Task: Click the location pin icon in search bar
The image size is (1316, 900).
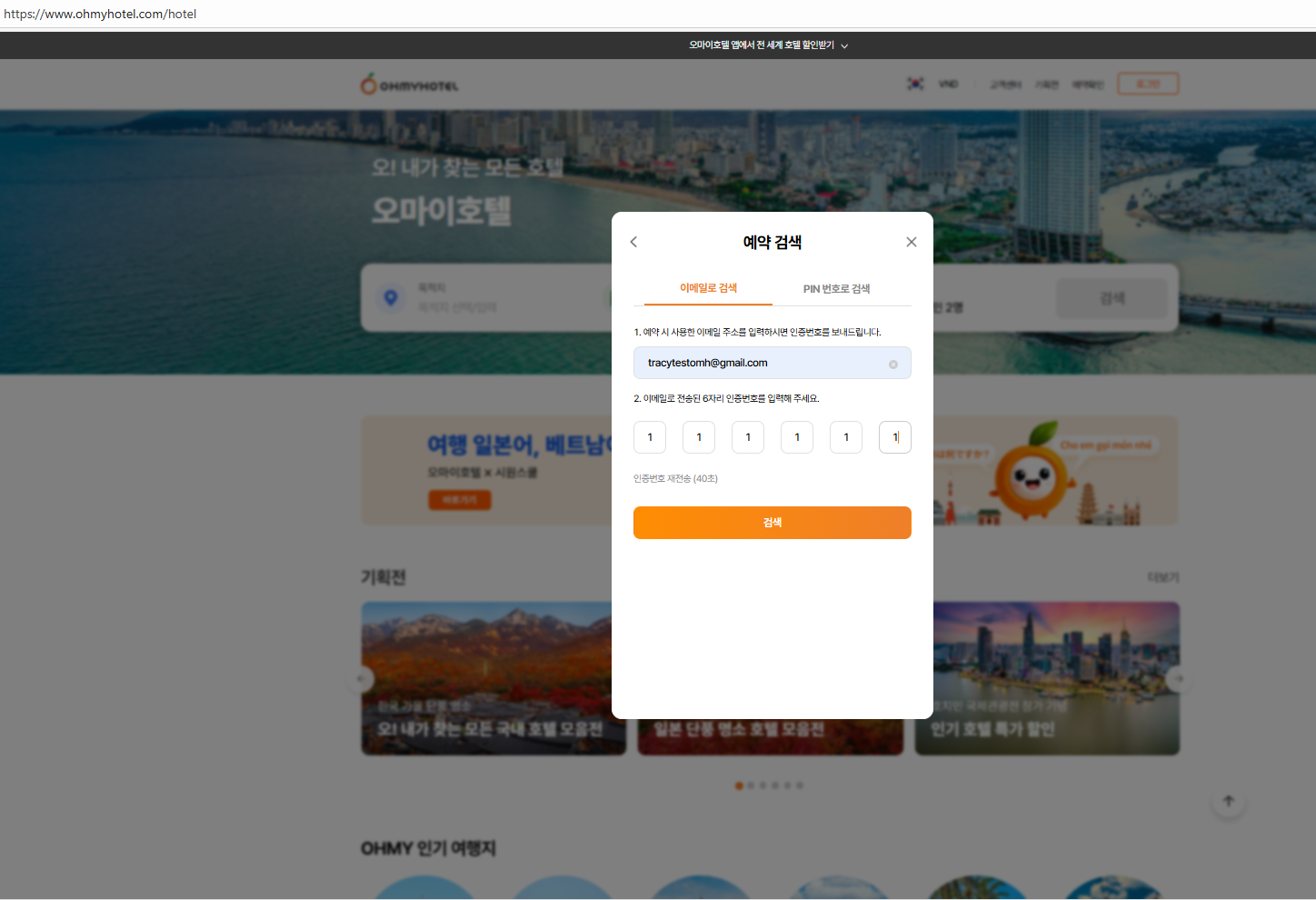Action: click(x=391, y=298)
